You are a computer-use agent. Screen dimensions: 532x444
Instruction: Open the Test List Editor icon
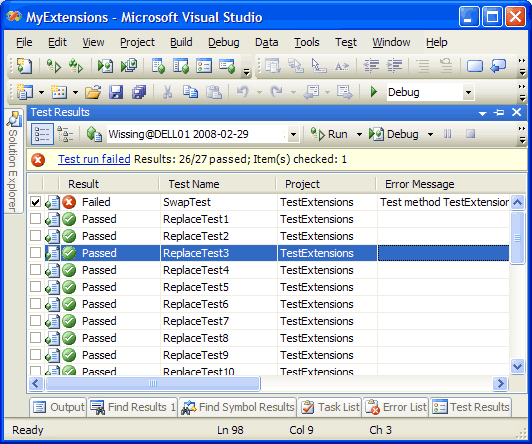tap(181, 66)
